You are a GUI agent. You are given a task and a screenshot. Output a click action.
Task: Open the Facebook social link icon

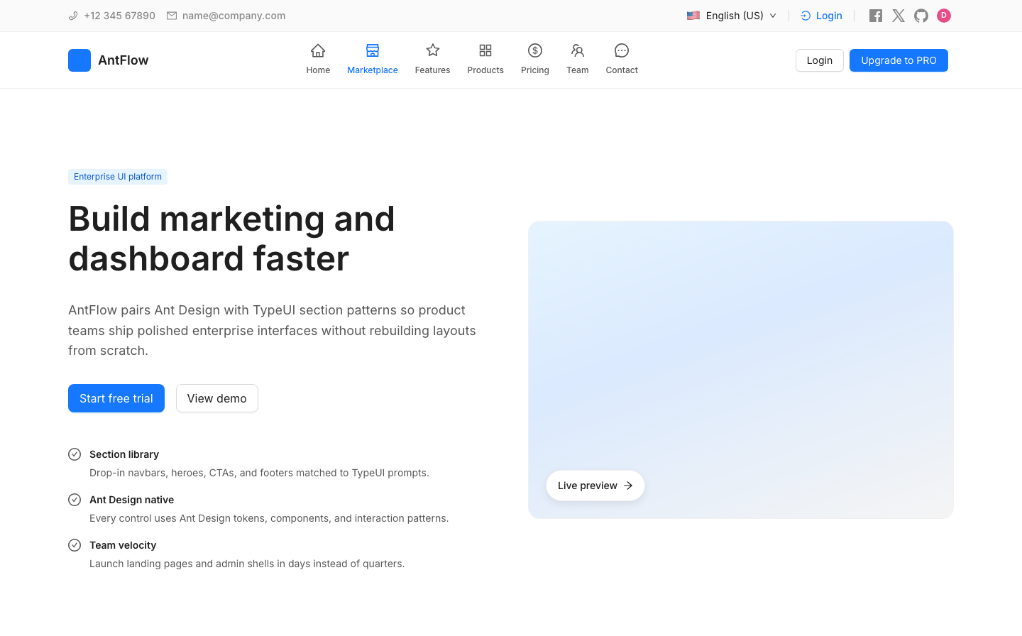click(875, 16)
